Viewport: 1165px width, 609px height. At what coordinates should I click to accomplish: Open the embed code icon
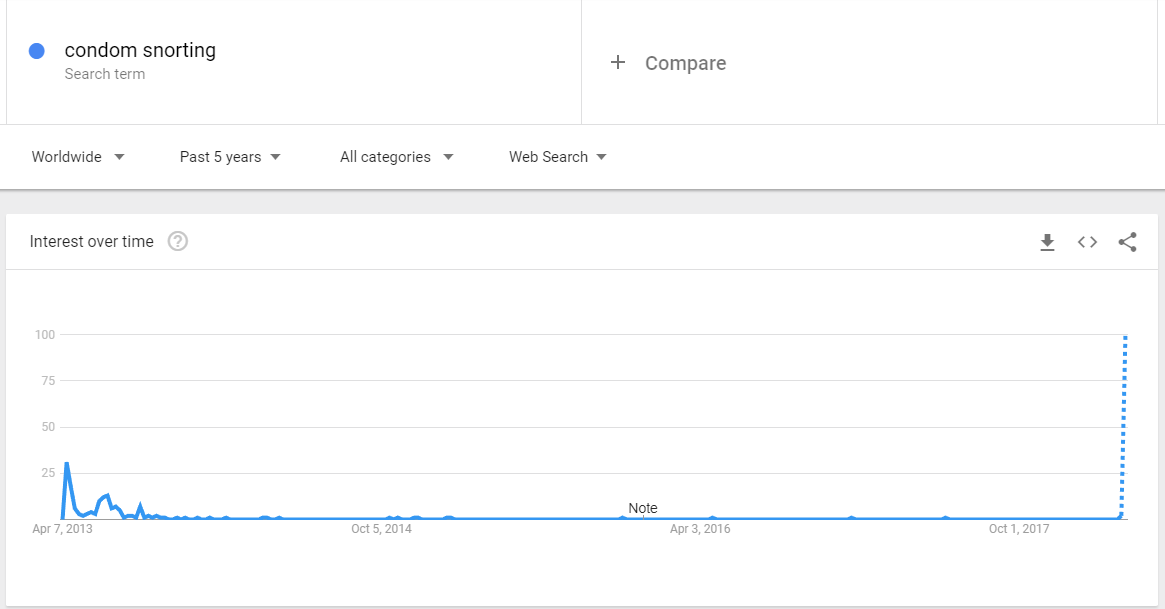pyautogui.click(x=1087, y=242)
